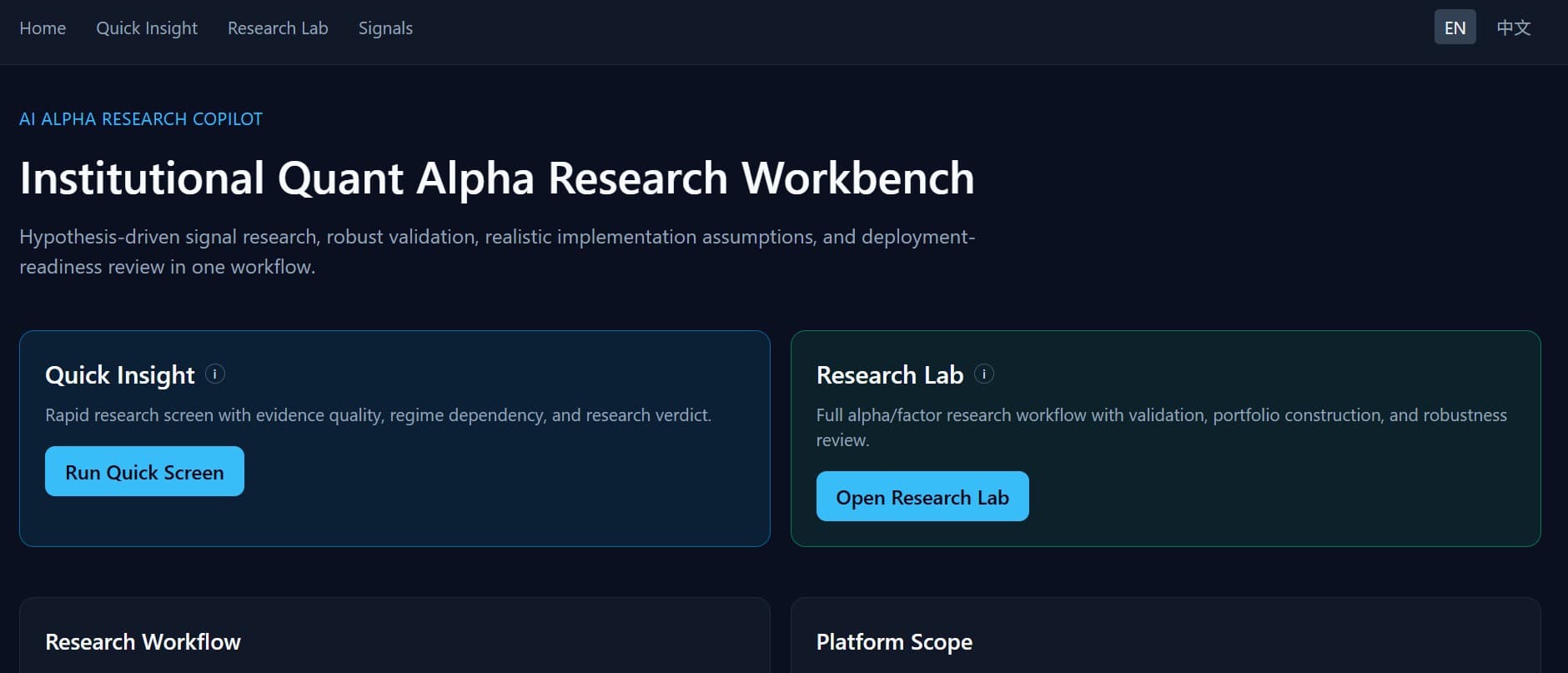Open the Signals page from the navigation
The height and width of the screenshot is (673, 1568).
(x=385, y=28)
